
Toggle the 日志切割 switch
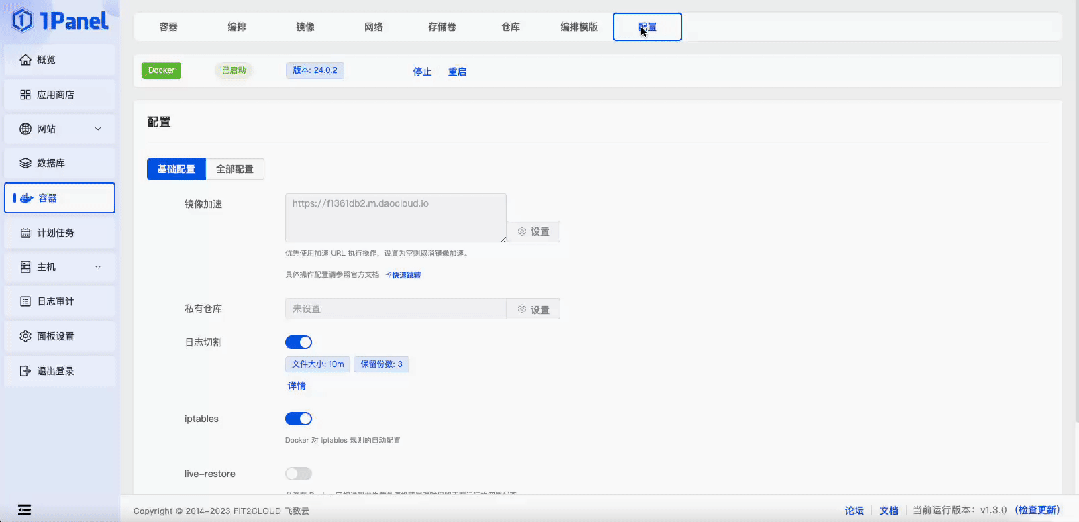(x=299, y=342)
